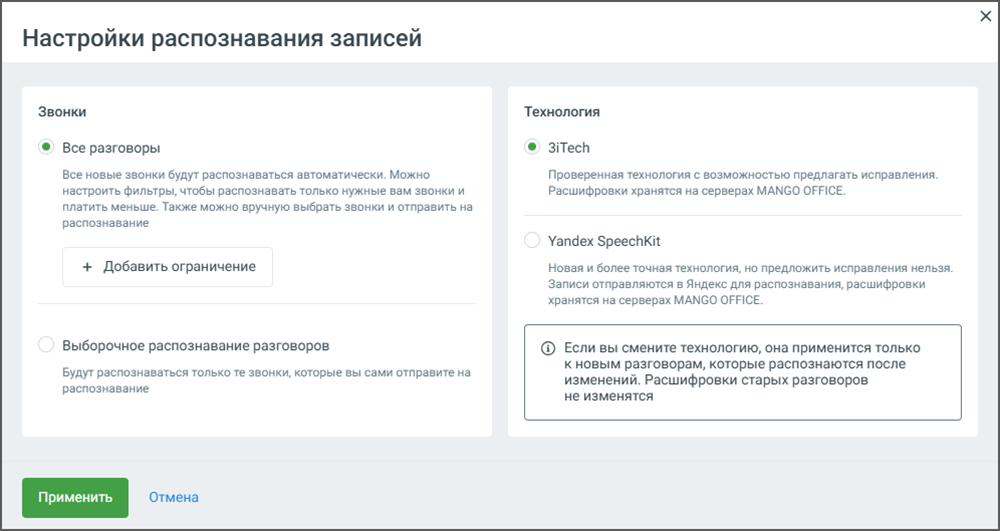Viewport: 1000px width, 531px height.
Task: Click the "3iTech" label text
Action: [569, 148]
